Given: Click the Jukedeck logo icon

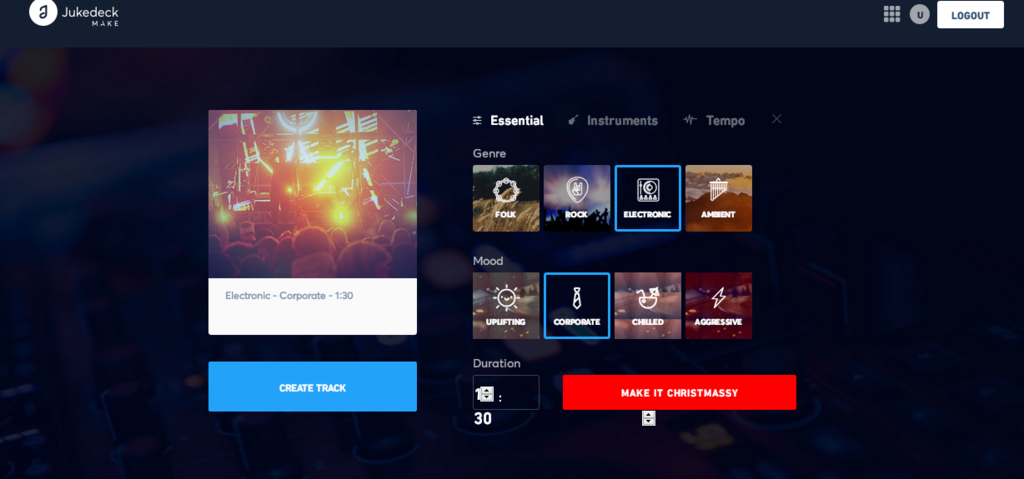Looking at the screenshot, I should click(x=42, y=12).
